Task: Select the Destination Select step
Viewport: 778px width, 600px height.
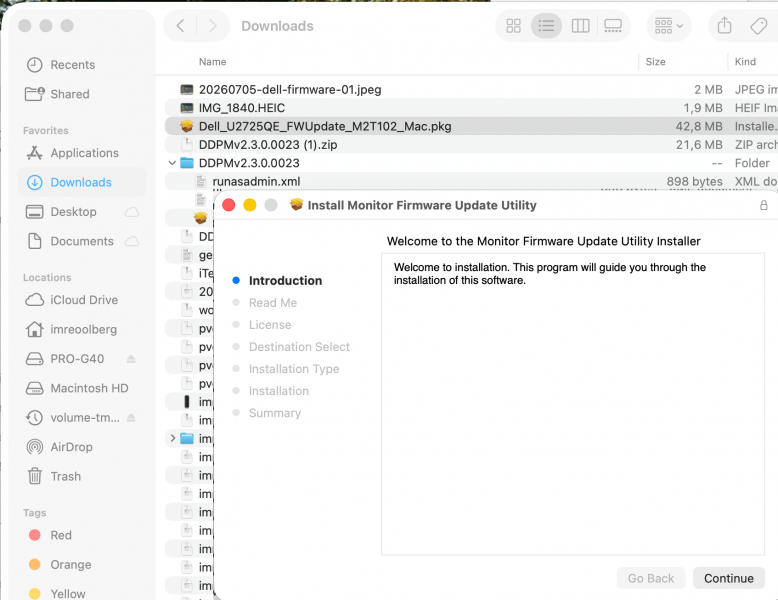Action: tap(299, 347)
